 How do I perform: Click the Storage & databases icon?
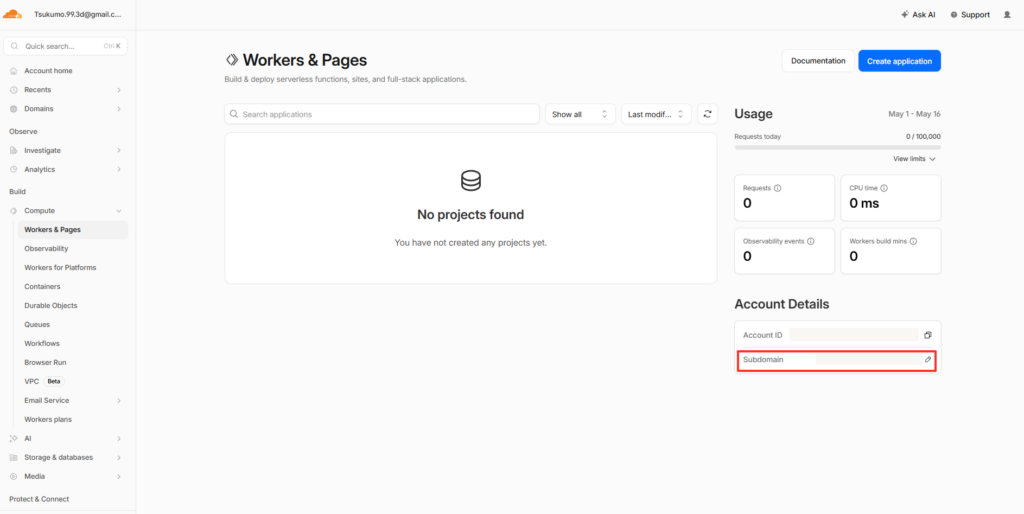pos(14,457)
